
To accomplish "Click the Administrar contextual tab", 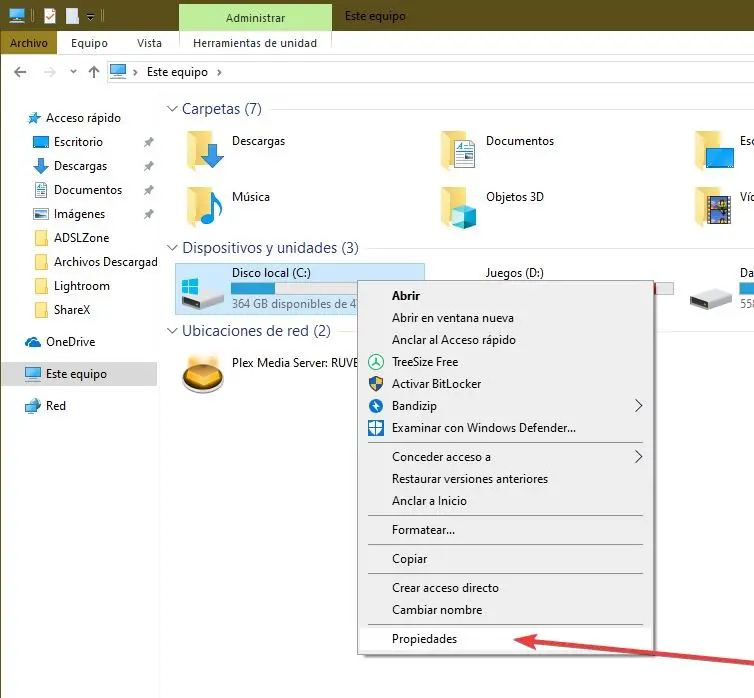I will (255, 18).
